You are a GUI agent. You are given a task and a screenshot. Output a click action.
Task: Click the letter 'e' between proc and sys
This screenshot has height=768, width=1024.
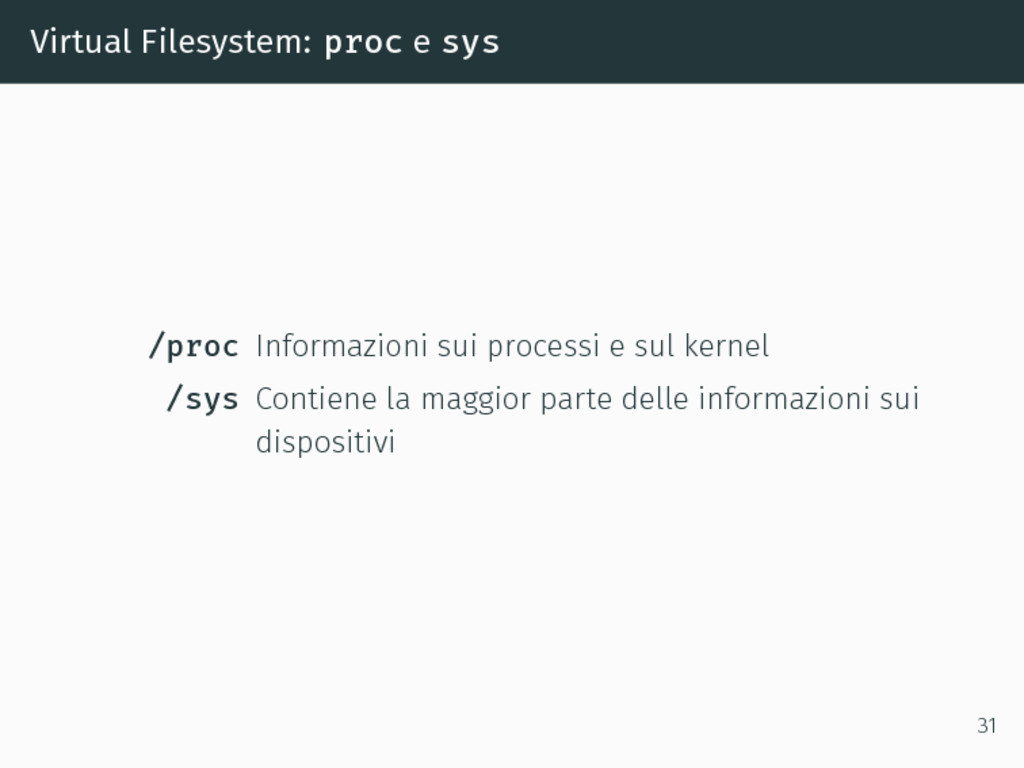click(421, 44)
